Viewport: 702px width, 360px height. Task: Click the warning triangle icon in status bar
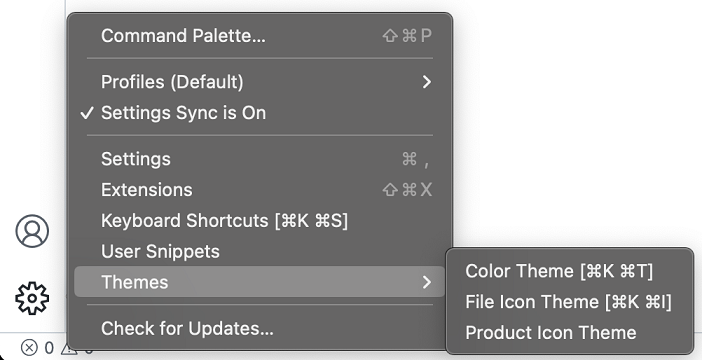tap(66, 348)
